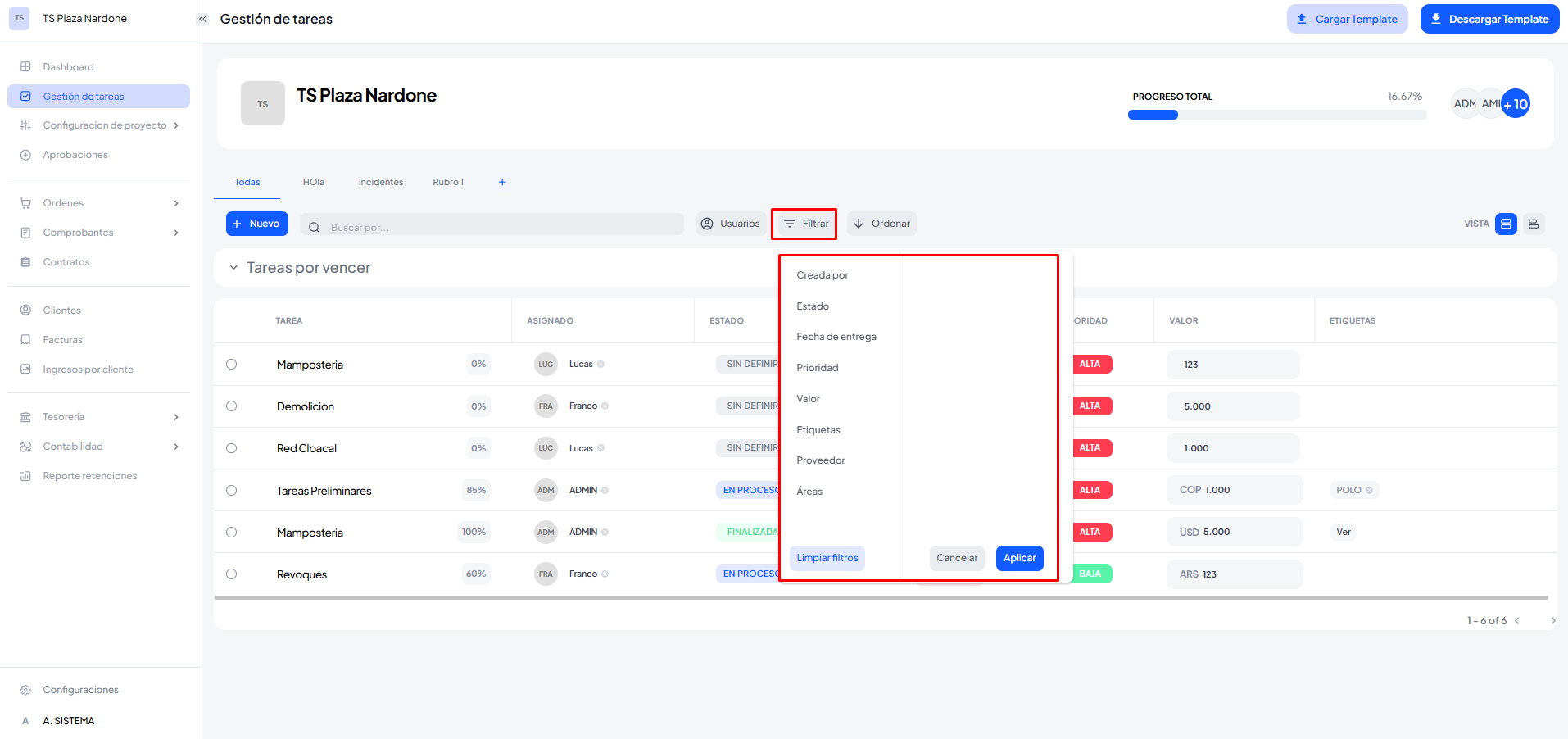Expand Configuracion de proyecto submenu

tap(176, 125)
